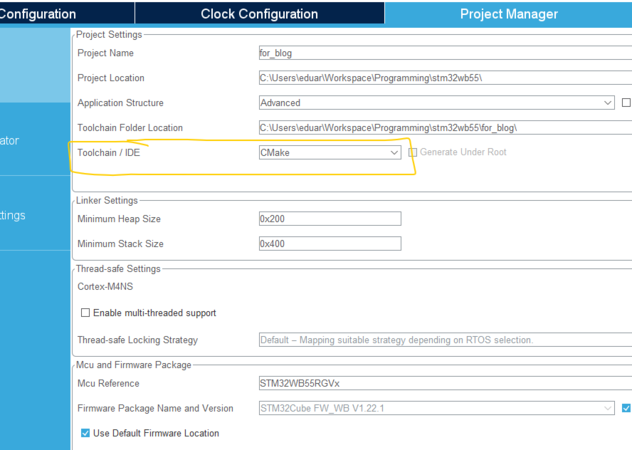The height and width of the screenshot is (450, 632).
Task: Open the sidebar section ending in 'ator'
Action: [x=35, y=140]
